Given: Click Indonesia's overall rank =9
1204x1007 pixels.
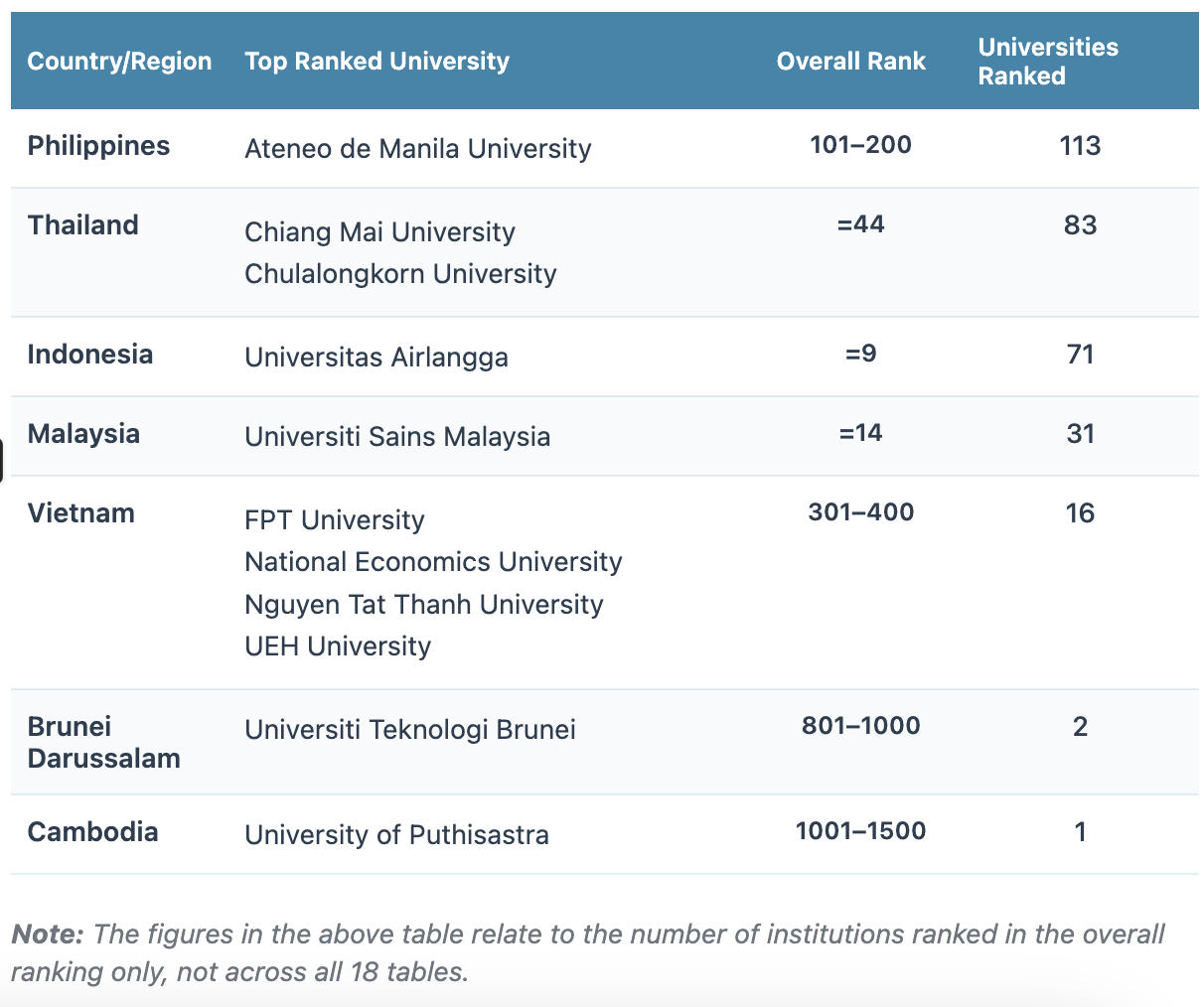Looking at the screenshot, I should (860, 354).
